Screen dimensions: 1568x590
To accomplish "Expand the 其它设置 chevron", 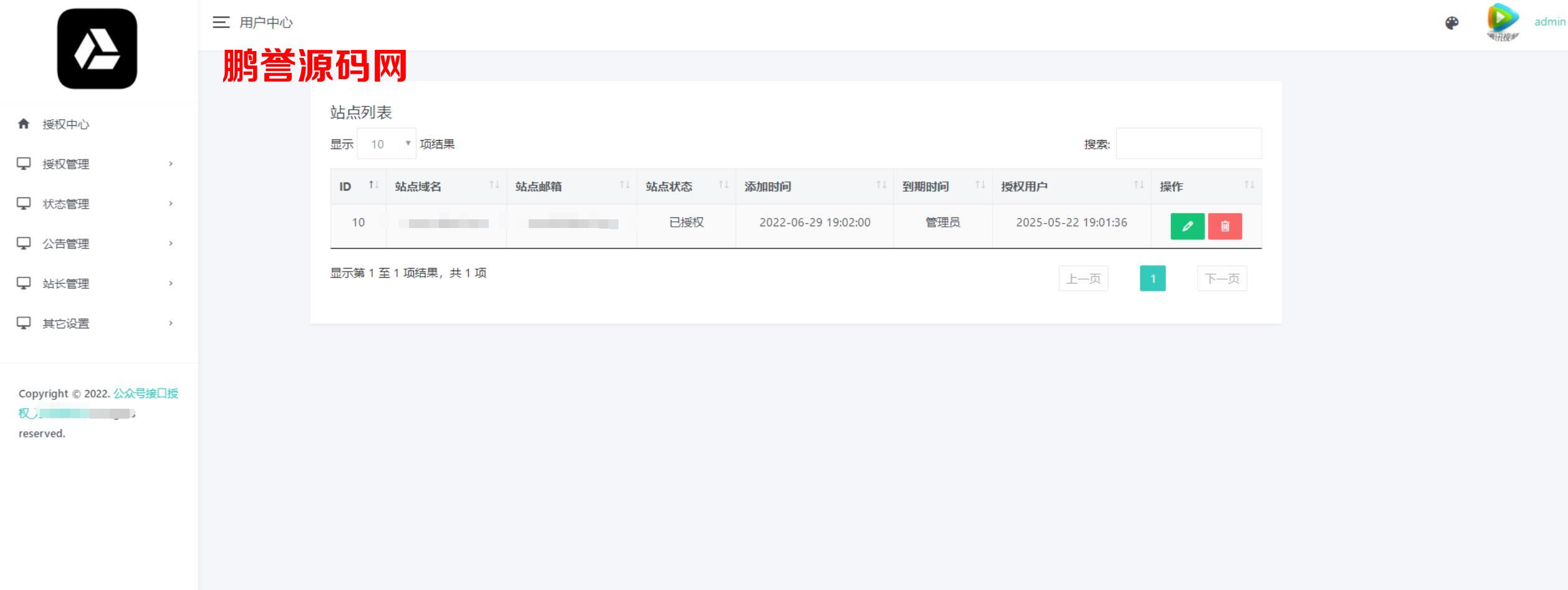I will [x=171, y=323].
